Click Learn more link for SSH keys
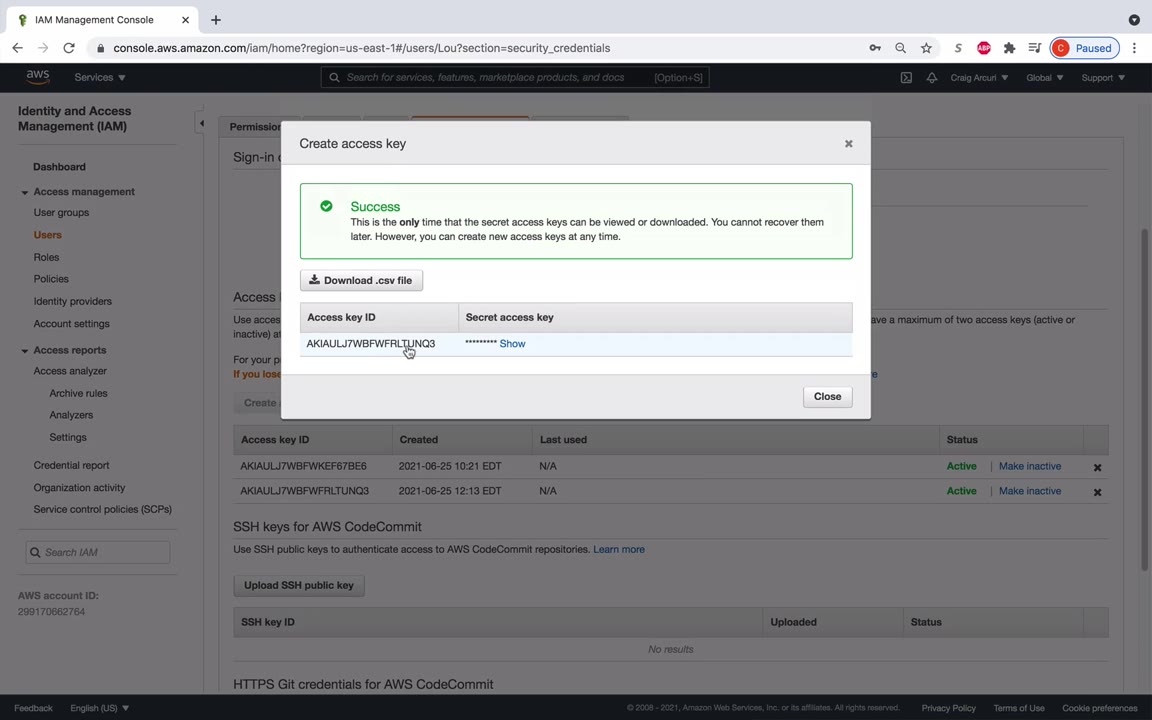The width and height of the screenshot is (1152, 720). click(619, 550)
